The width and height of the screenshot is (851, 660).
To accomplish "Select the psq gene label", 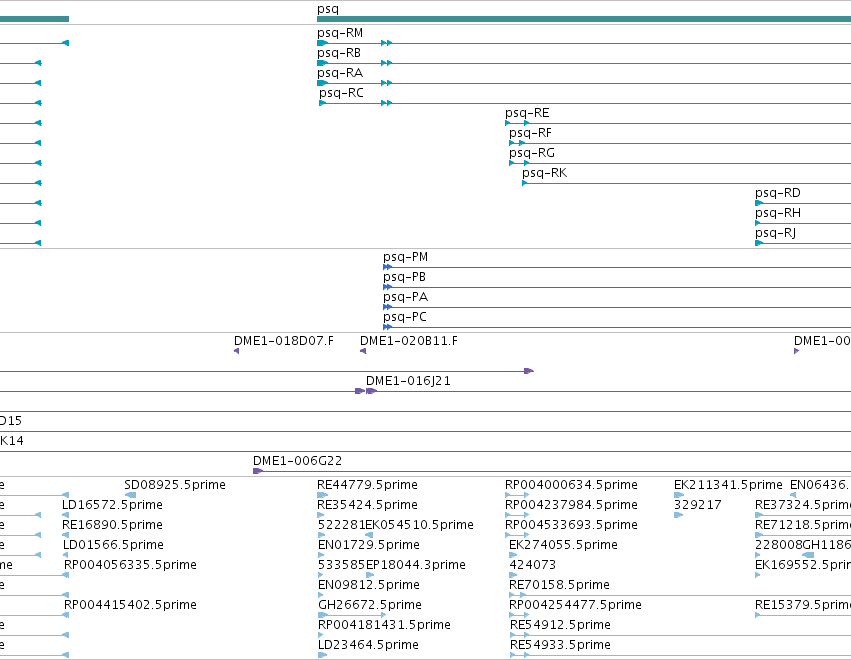I will coord(328,9).
